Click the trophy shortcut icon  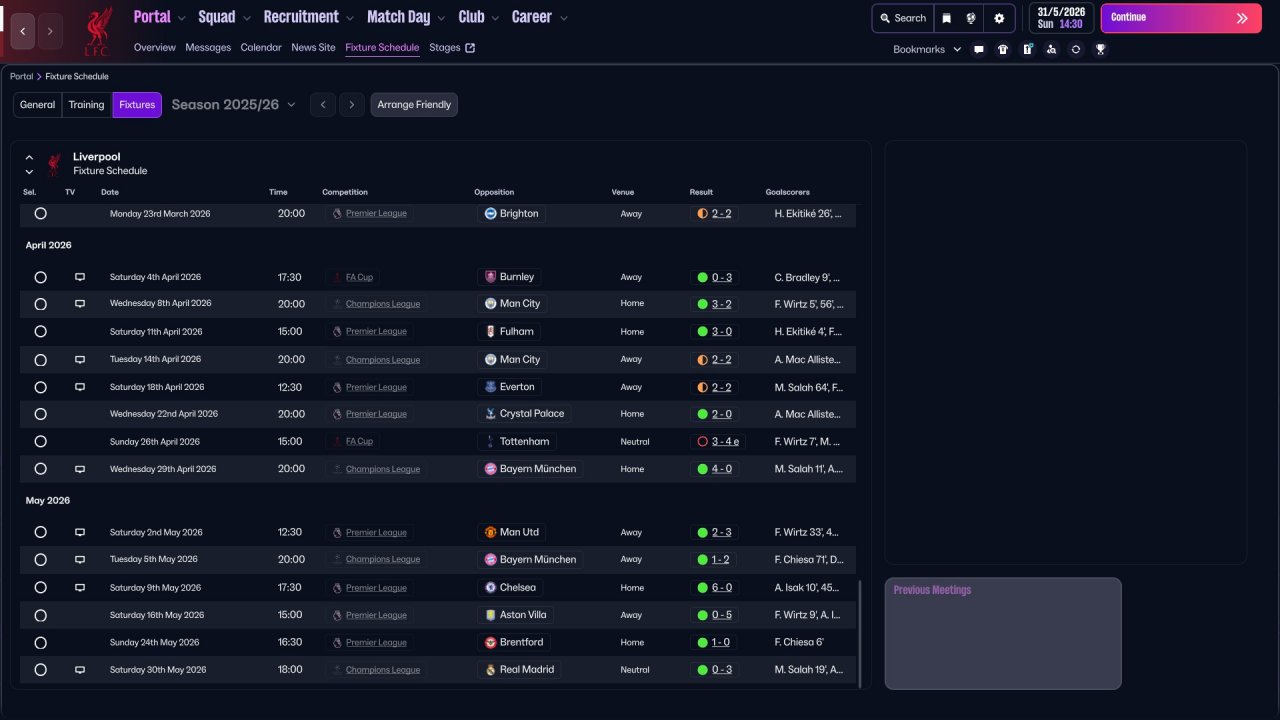click(1100, 49)
